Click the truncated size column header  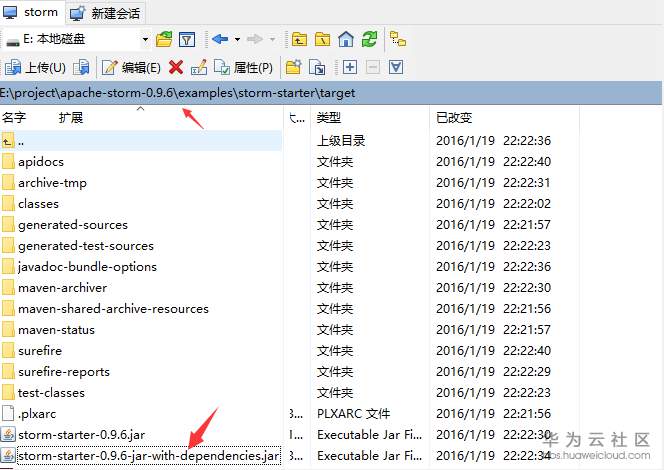[x=297, y=117]
